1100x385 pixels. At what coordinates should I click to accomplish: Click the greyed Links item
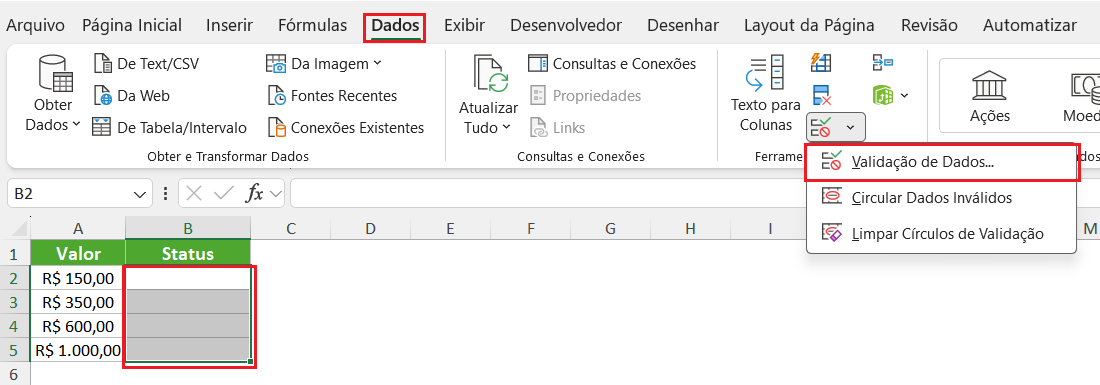557,128
